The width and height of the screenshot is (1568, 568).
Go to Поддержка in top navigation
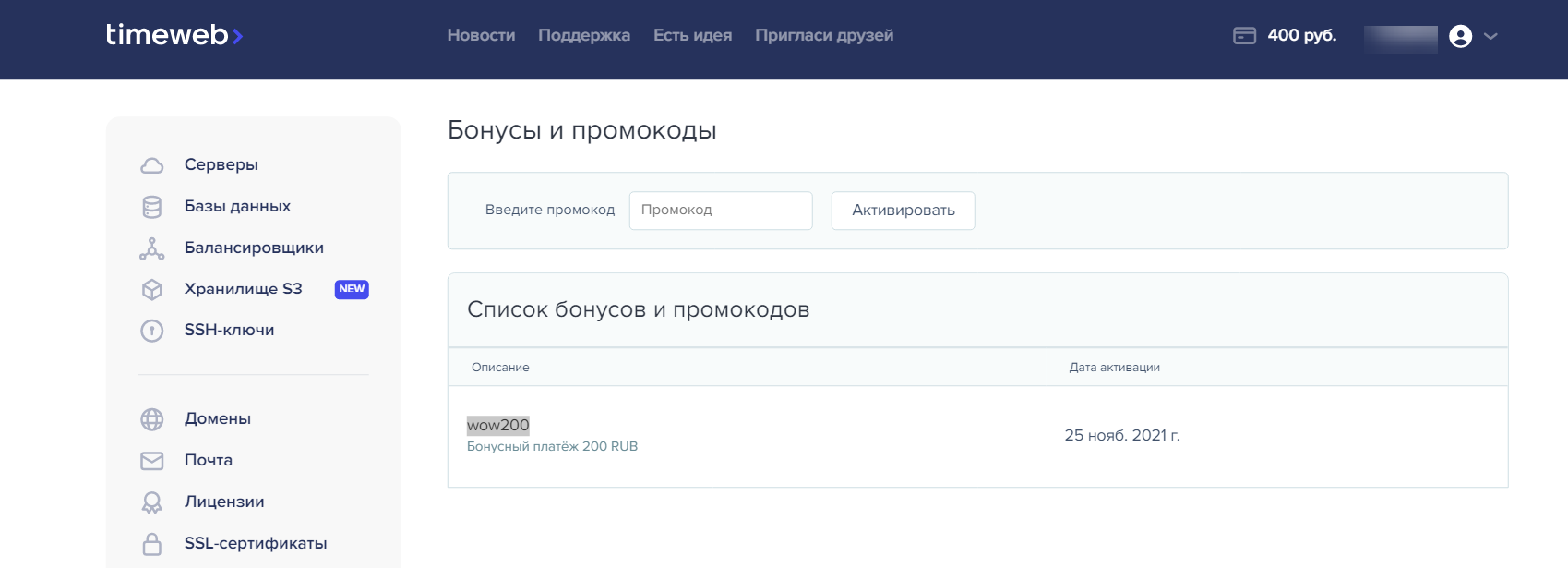click(584, 35)
